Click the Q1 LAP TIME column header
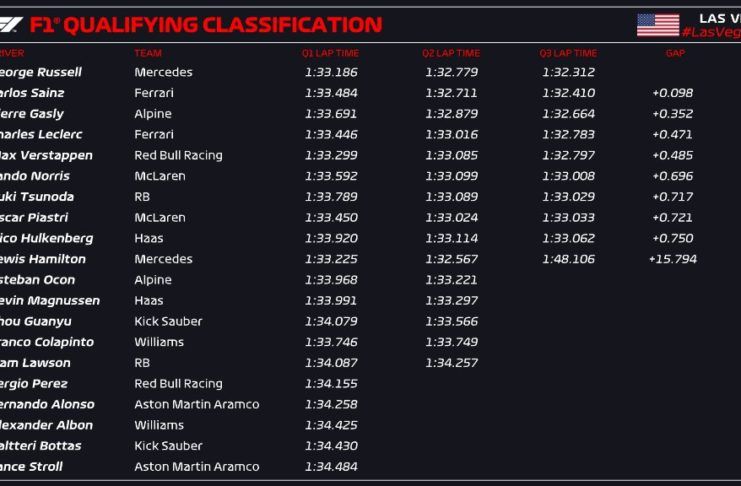Image resolution: width=741 pixels, height=486 pixels. click(x=330, y=53)
